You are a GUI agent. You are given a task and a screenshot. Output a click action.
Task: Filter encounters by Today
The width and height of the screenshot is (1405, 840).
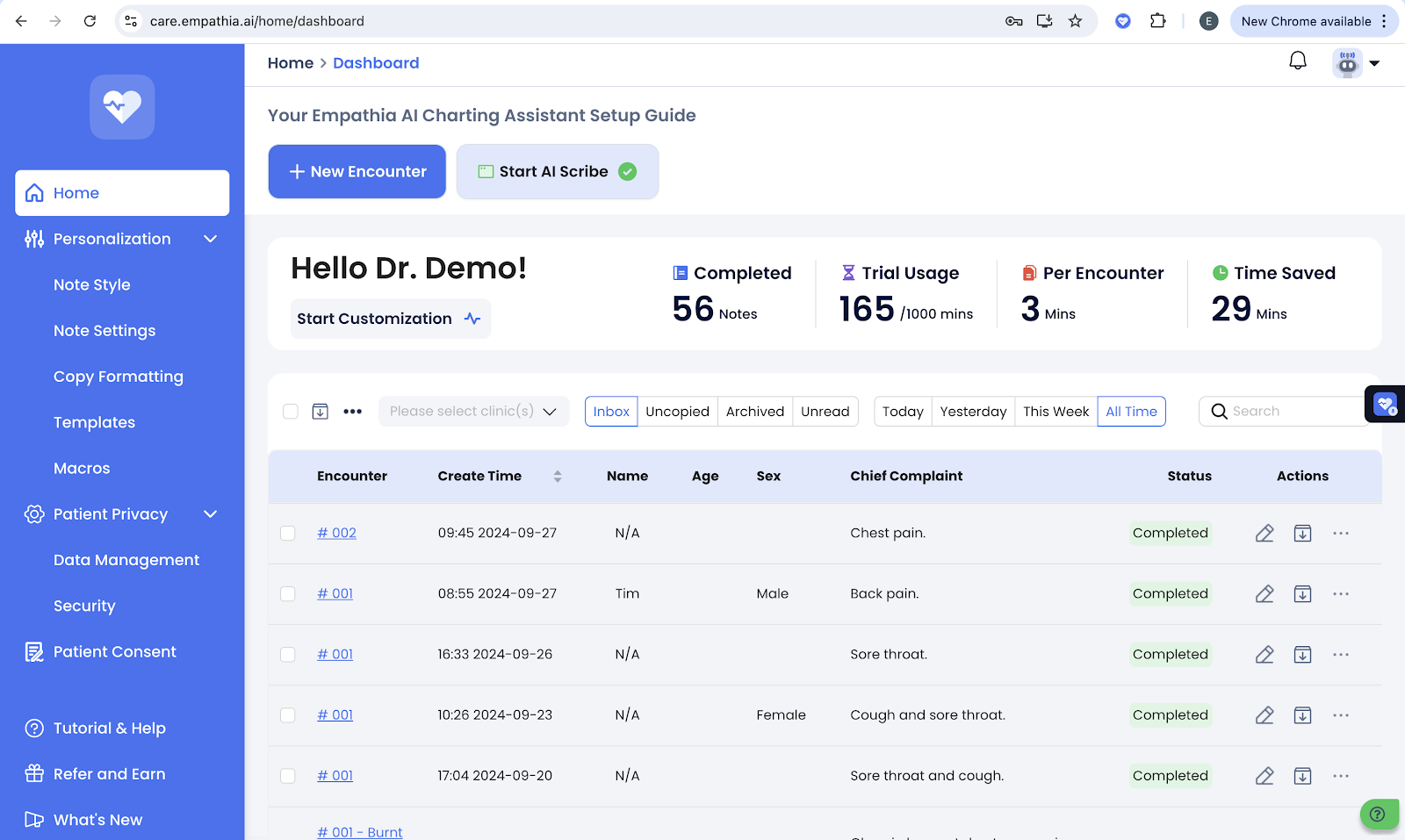(903, 411)
